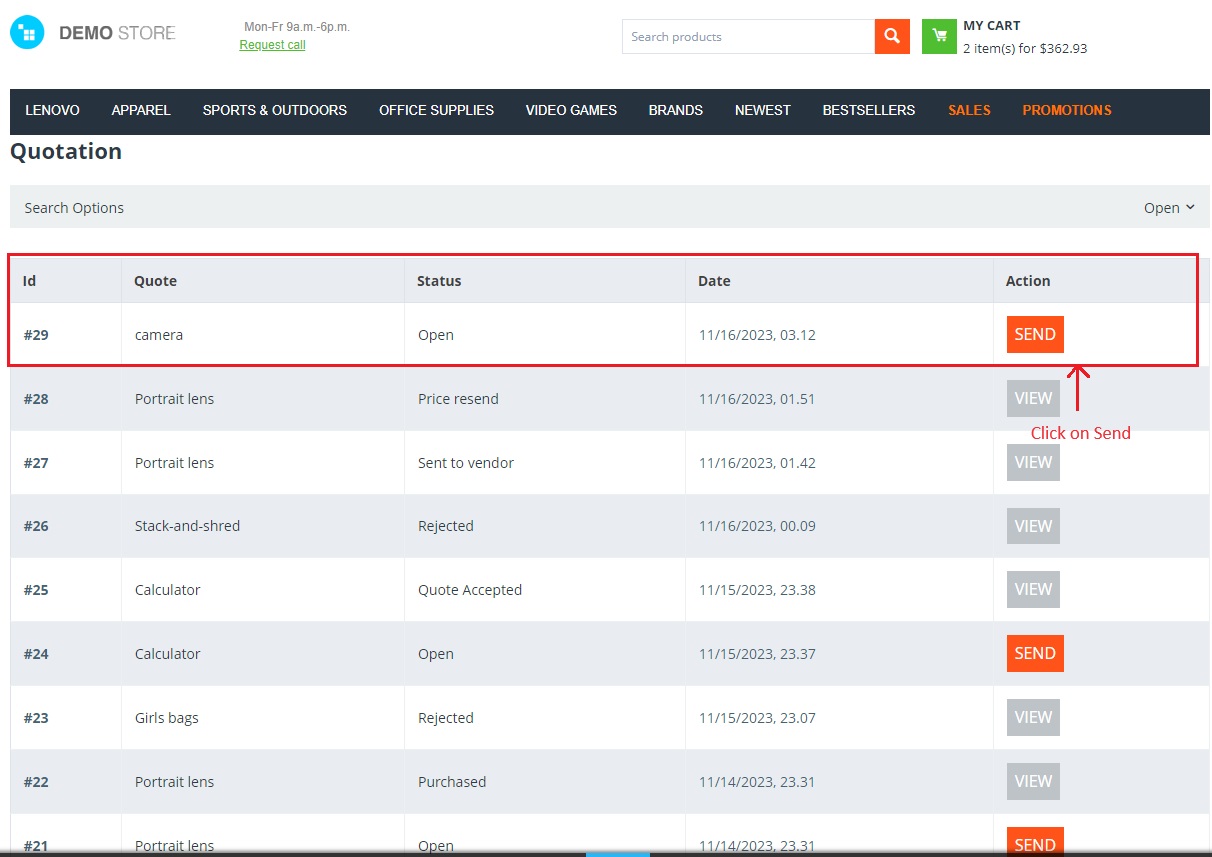This screenshot has width=1212, height=857.
Task: Click date 11/16/2023, 00.09
Action: click(757, 526)
